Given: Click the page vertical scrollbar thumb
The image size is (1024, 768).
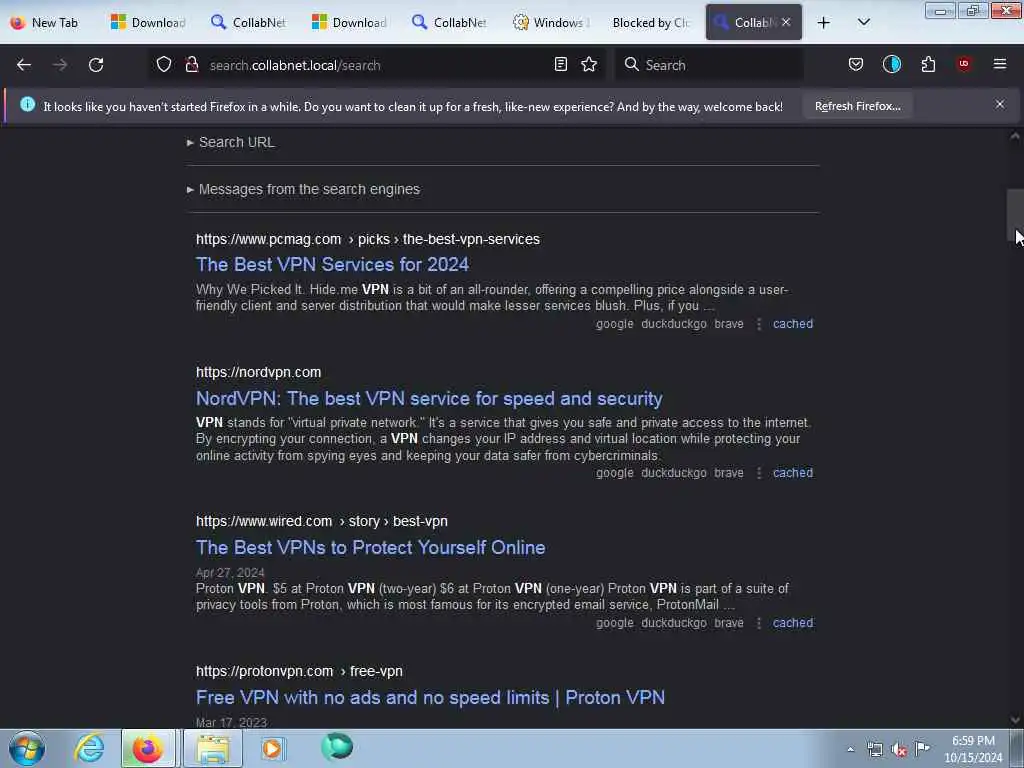Looking at the screenshot, I should [1015, 216].
